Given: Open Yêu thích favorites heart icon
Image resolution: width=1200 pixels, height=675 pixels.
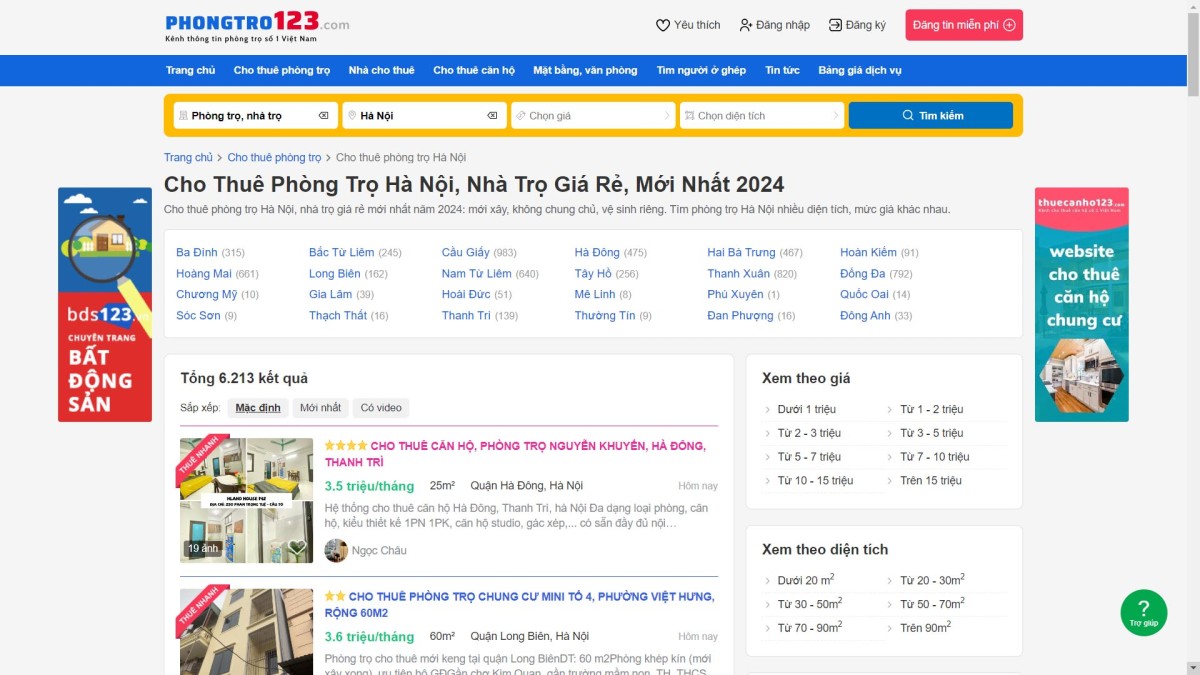Looking at the screenshot, I should pos(663,25).
